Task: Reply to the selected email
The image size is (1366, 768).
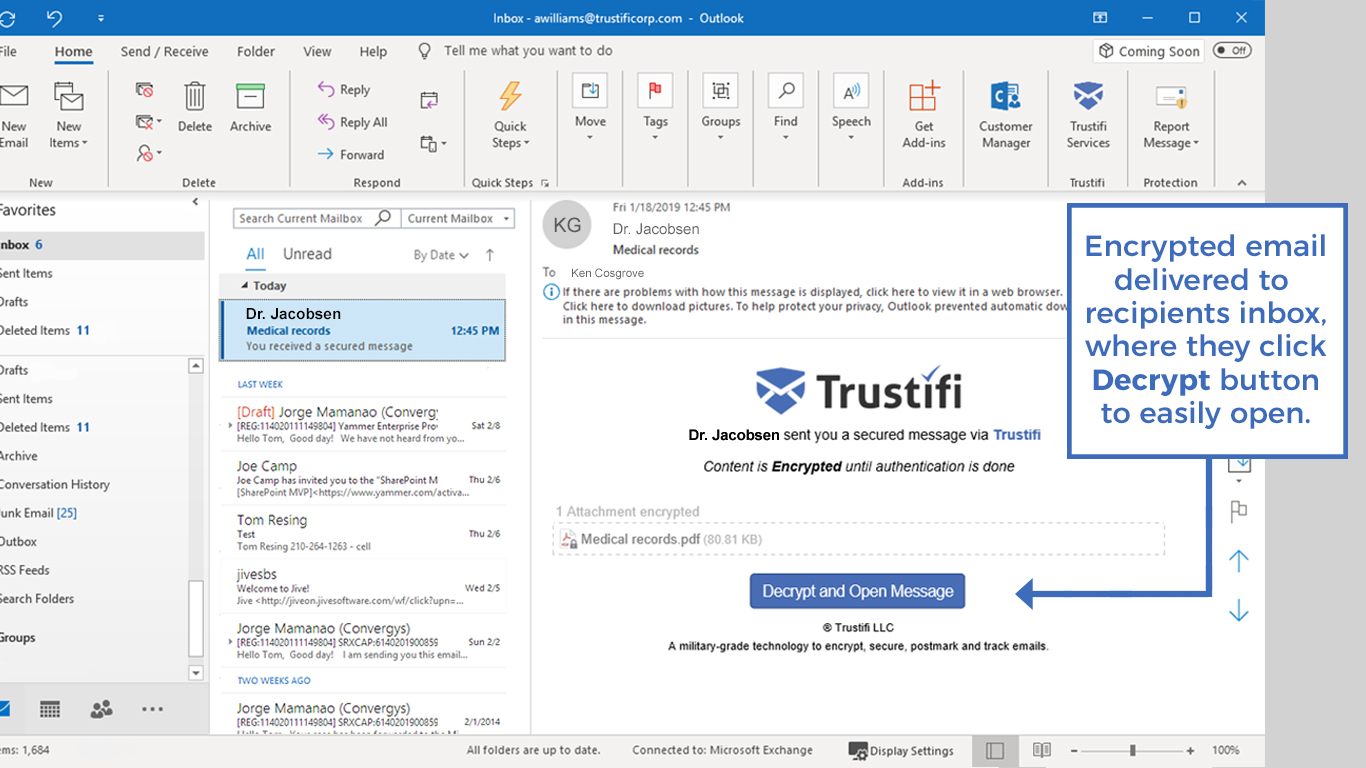Action: tap(344, 90)
